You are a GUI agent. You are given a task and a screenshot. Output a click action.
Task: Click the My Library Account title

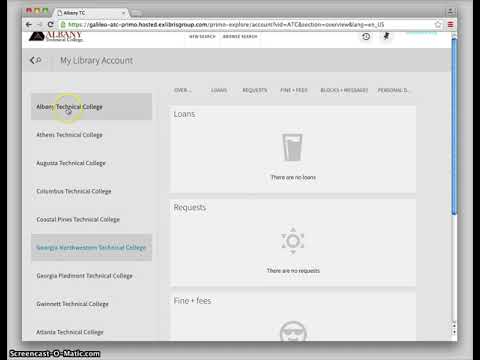(97, 61)
